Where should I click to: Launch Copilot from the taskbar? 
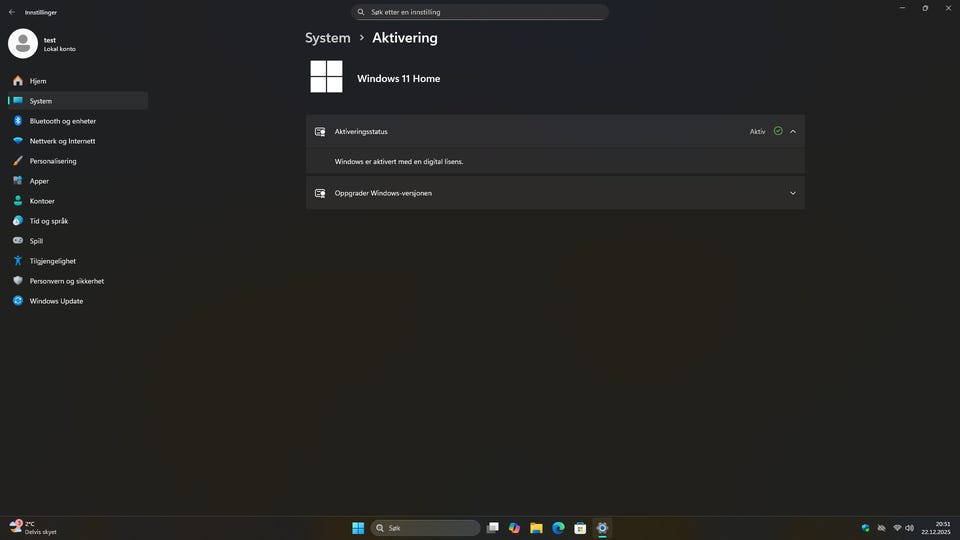[x=514, y=528]
